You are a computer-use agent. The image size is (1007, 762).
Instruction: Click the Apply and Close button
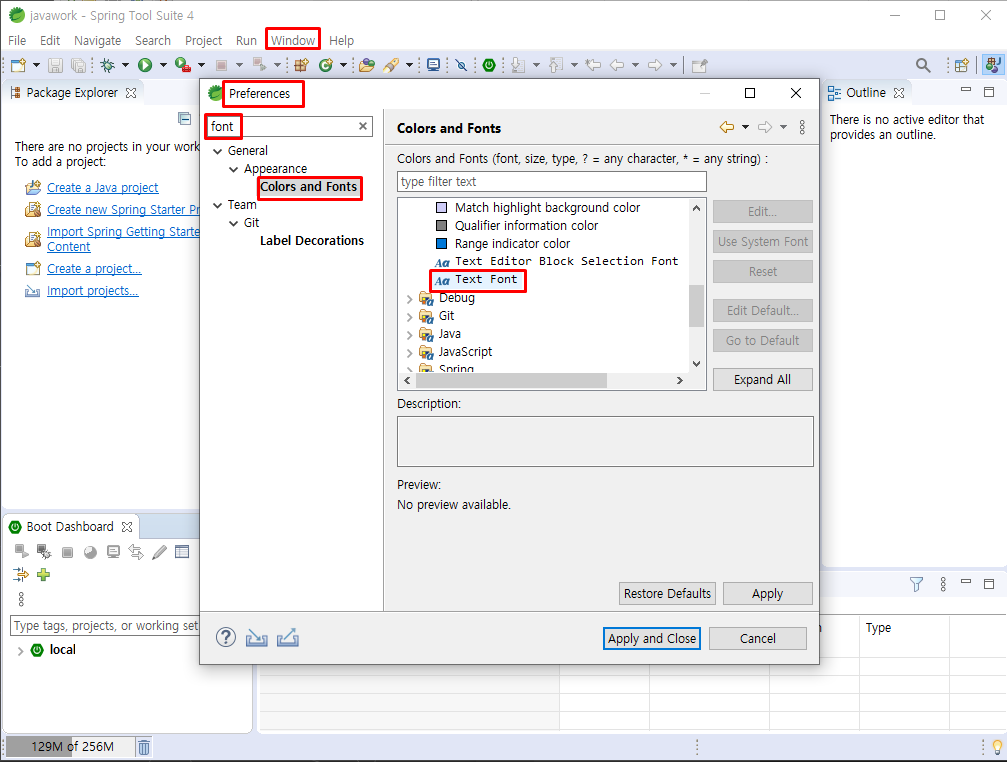click(651, 638)
